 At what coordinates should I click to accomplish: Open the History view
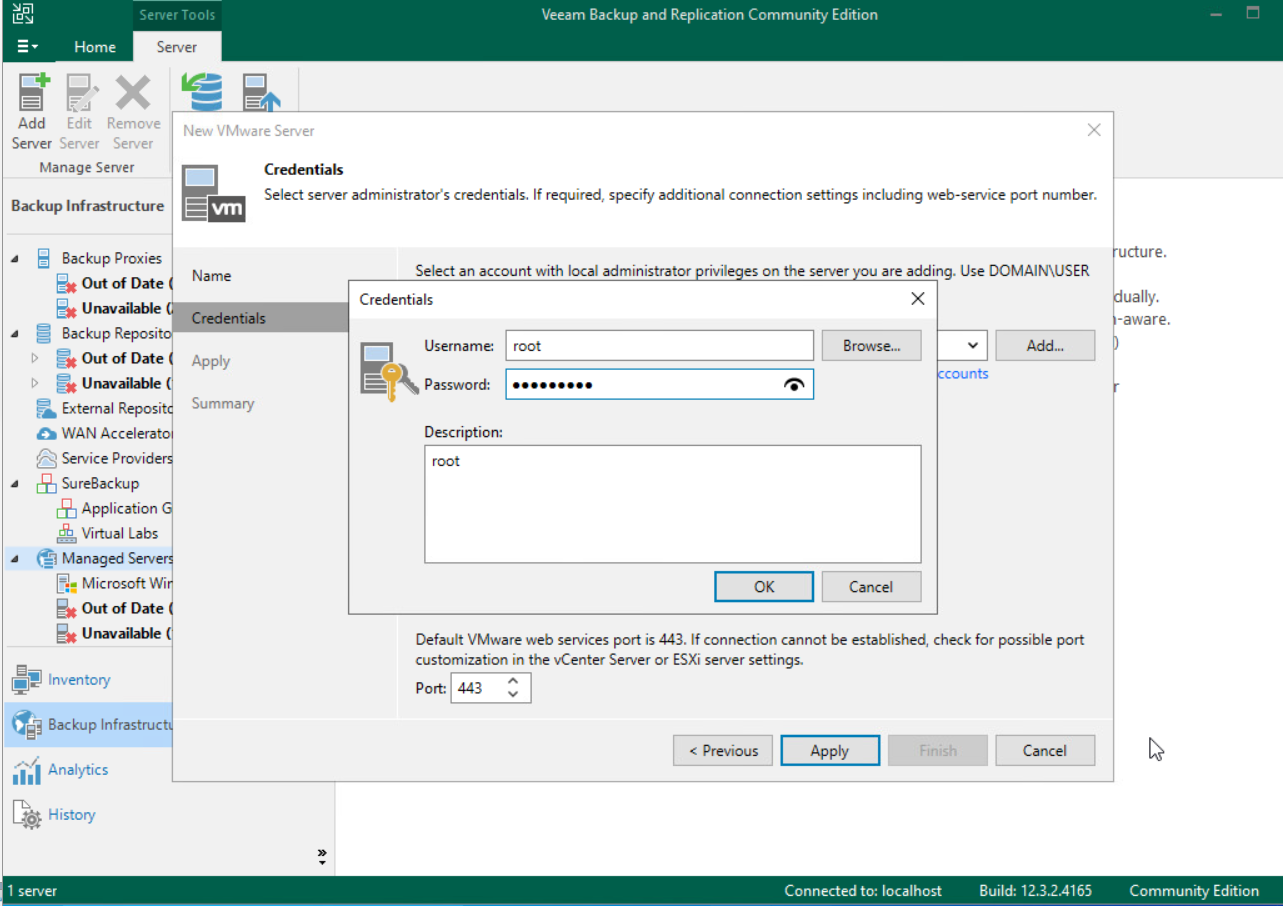[71, 815]
